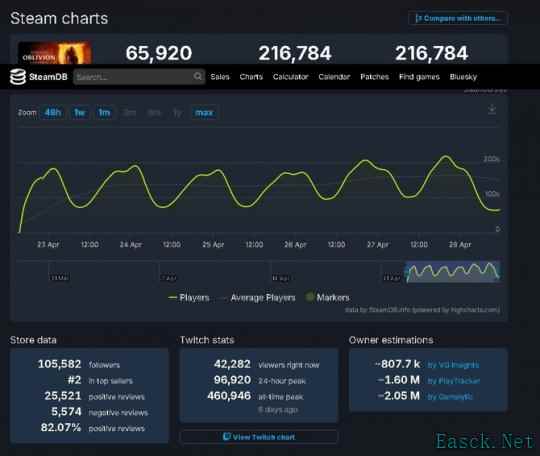This screenshot has height=456, width=540.
Task: Click the SteamDB brand name text
Action: [48, 77]
